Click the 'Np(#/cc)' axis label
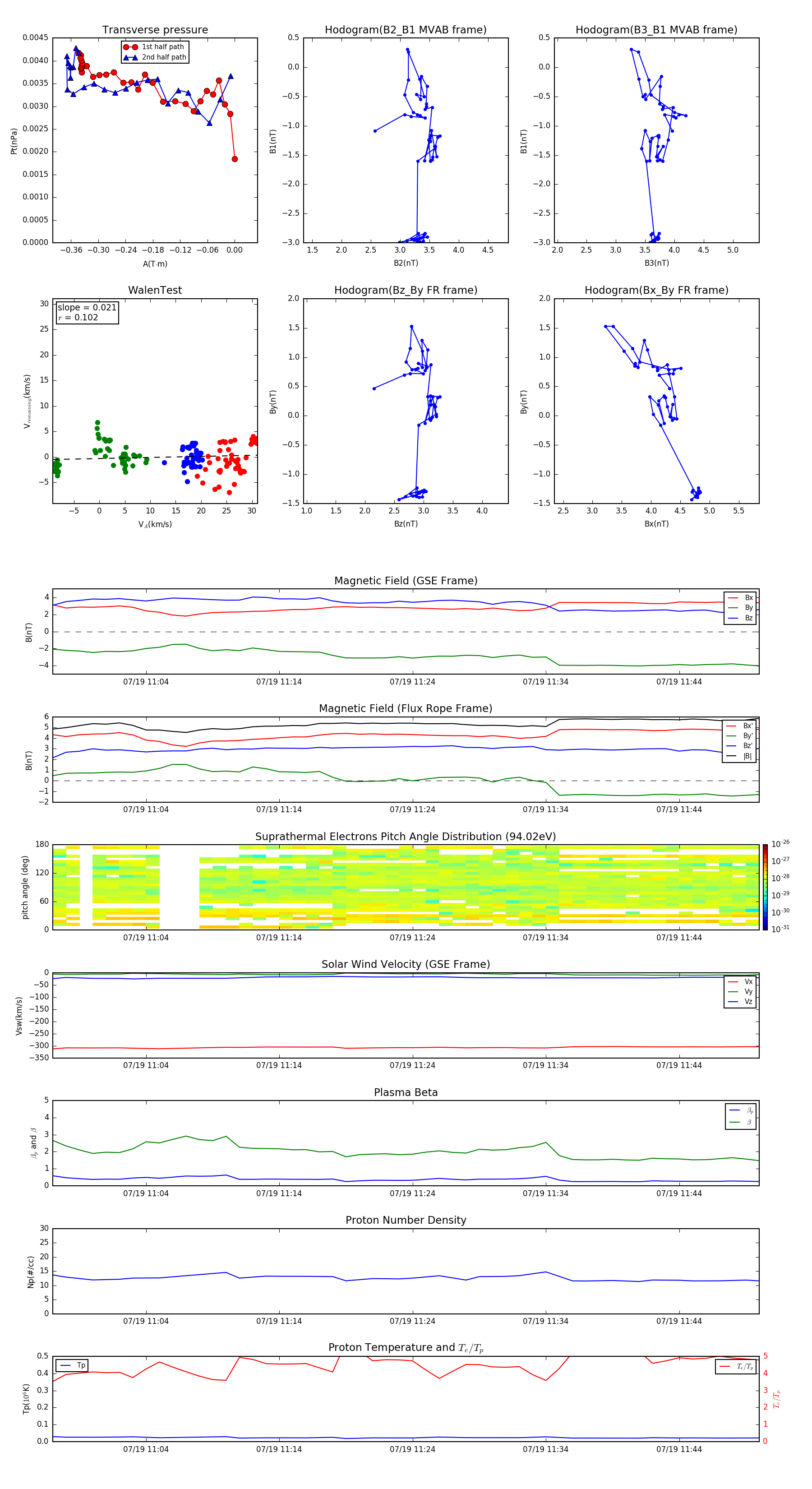Viewport: 812px width, 1489px height. point(31,1272)
